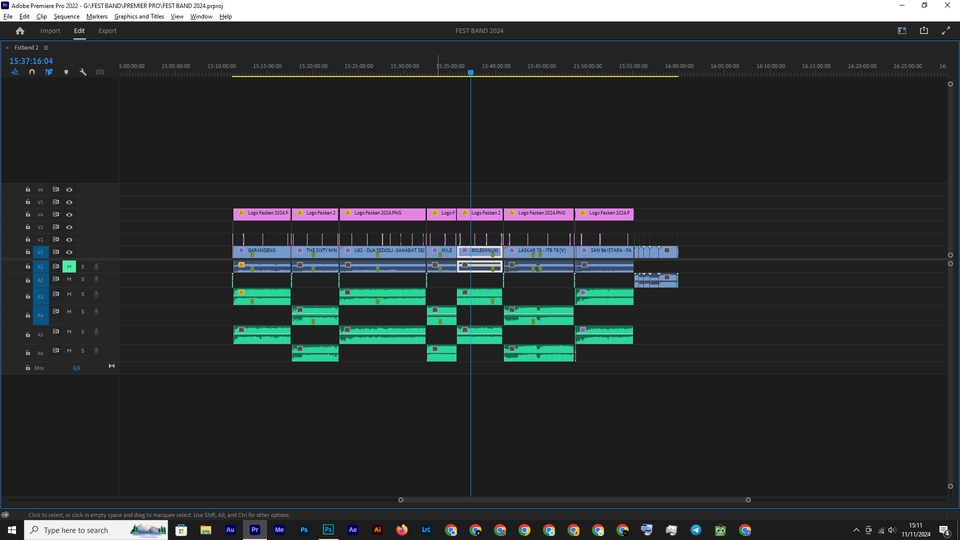The image size is (960, 540).
Task: Open Timeline Display Settings wrench
Action: [83, 72]
